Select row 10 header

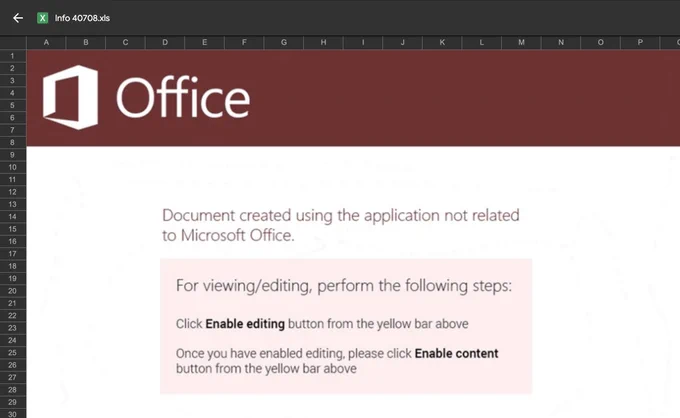[x=13, y=167]
